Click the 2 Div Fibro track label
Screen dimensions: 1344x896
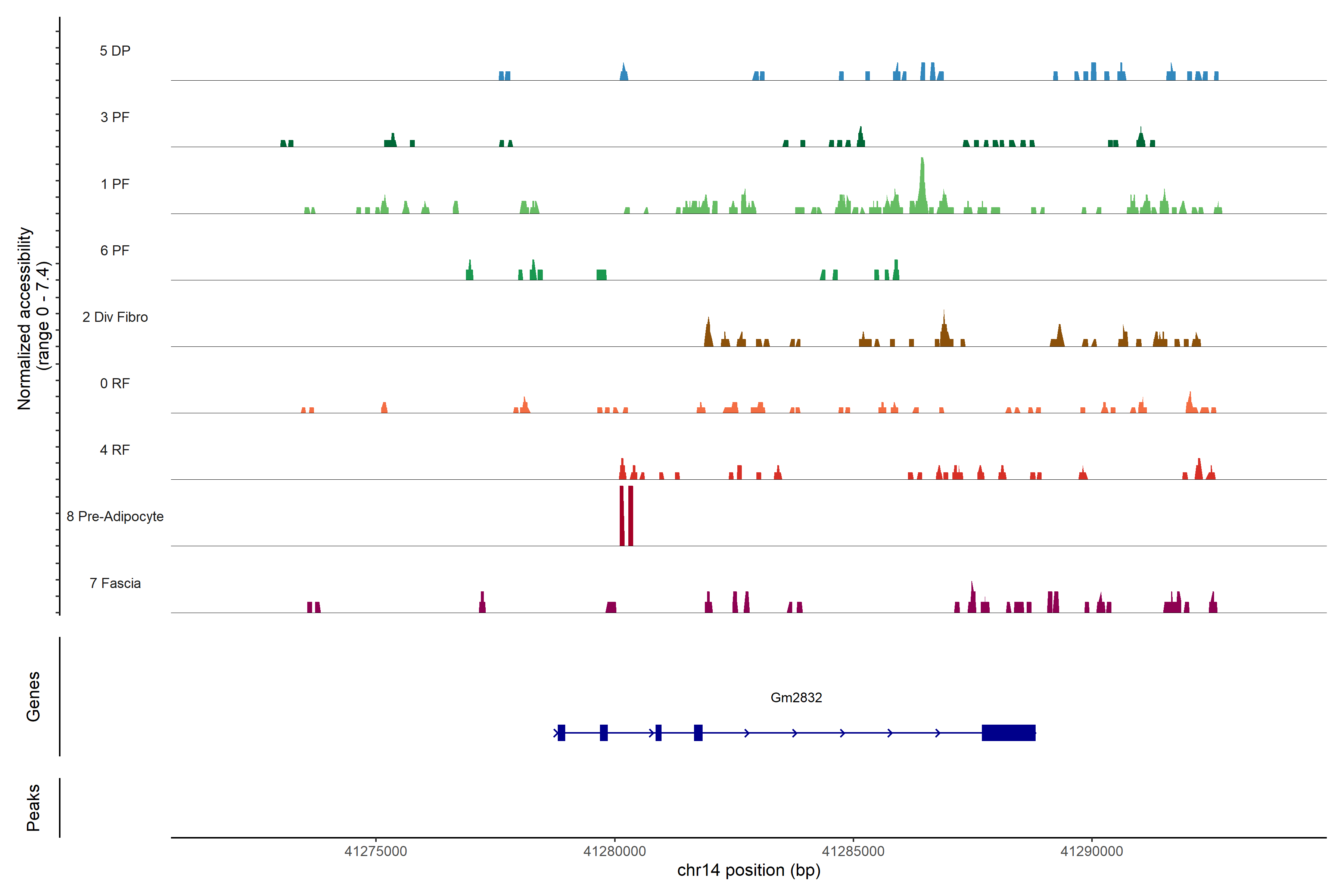coord(115,317)
